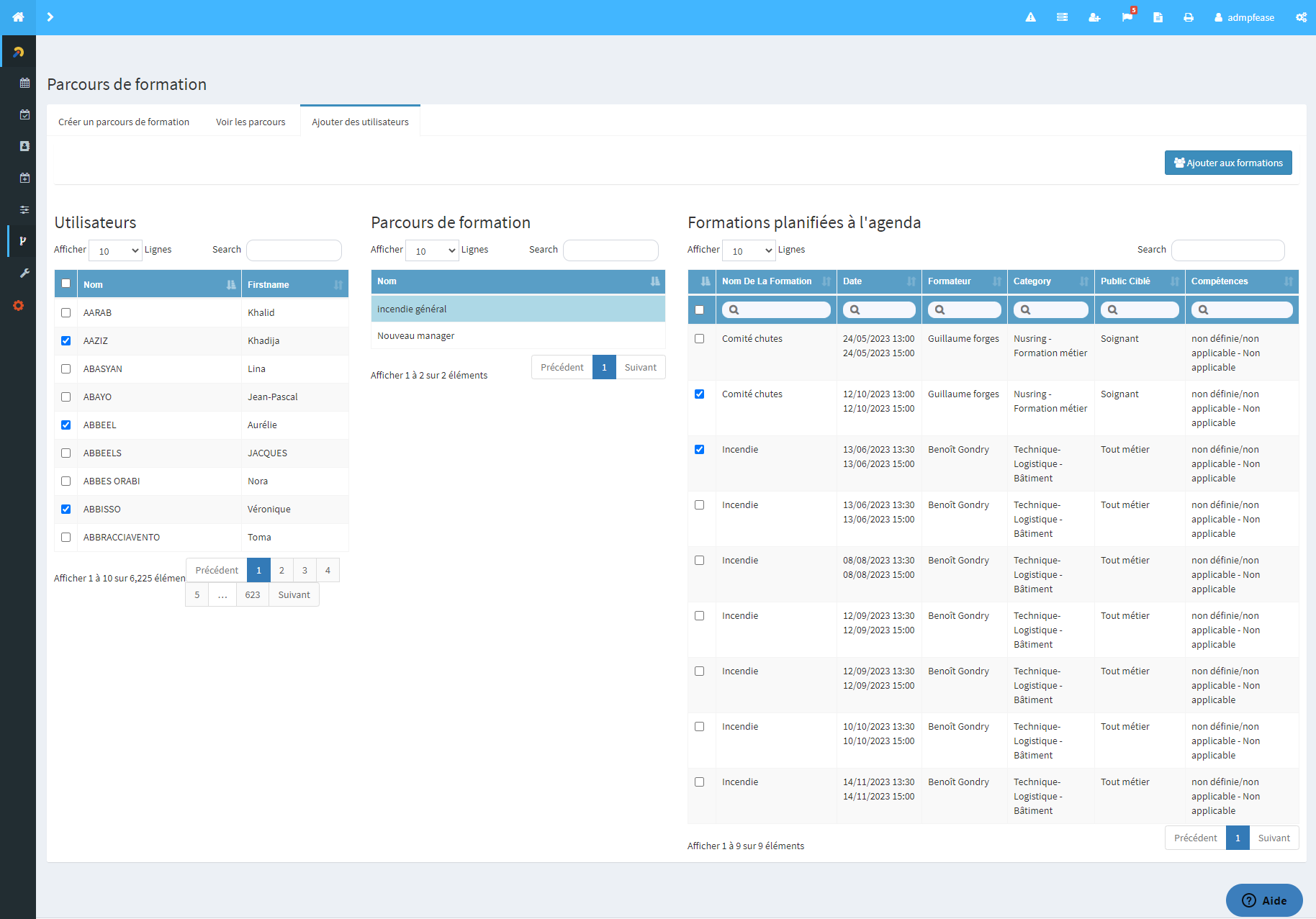This screenshot has width=1316, height=919.
Task: Sort agenda table by Formateur column
Action: [965, 281]
